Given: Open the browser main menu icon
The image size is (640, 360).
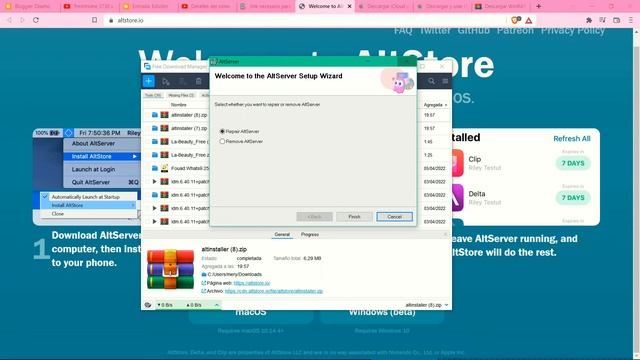Looking at the screenshot, I should (x=631, y=20).
